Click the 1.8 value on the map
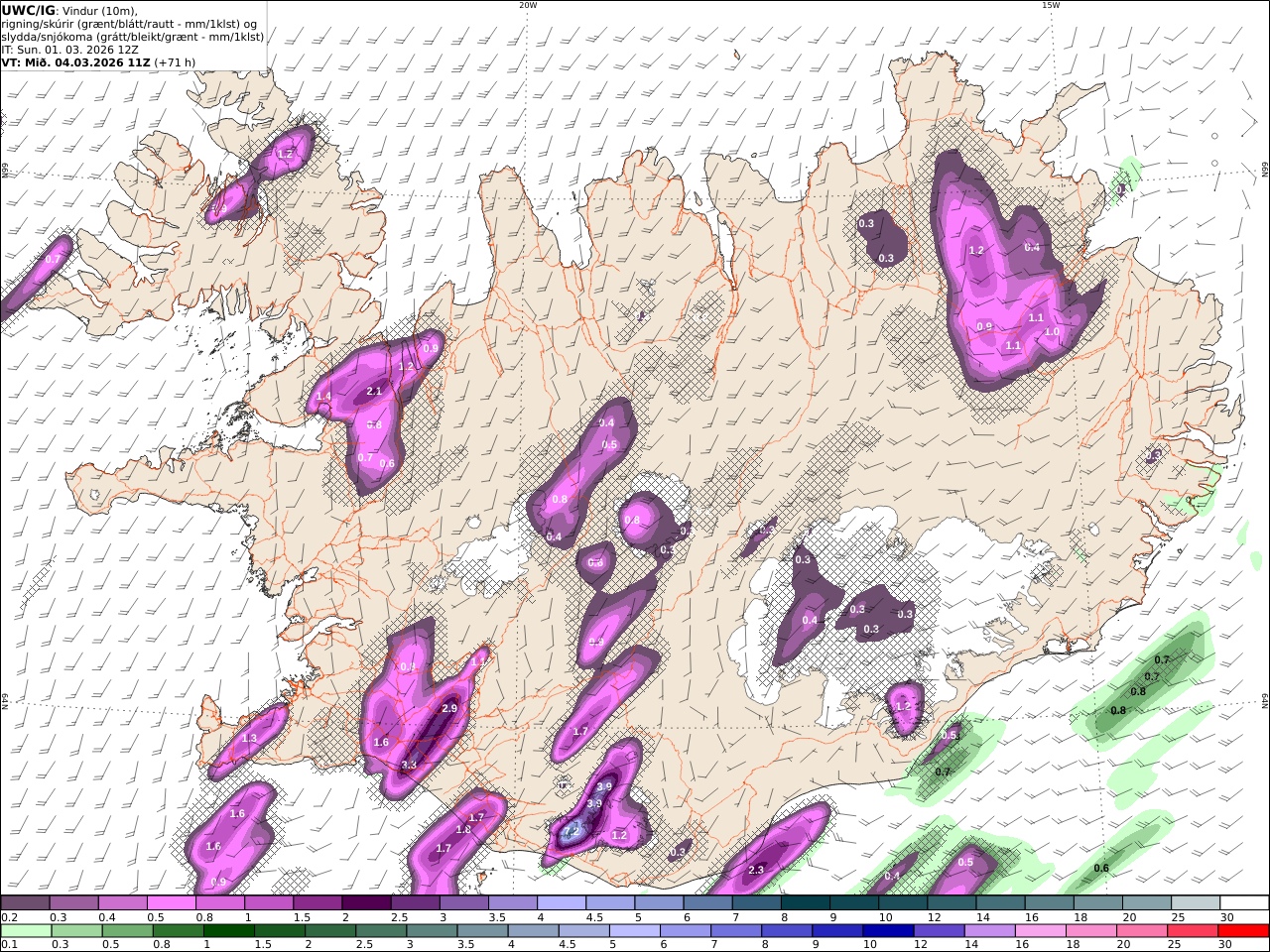This screenshot has height=952, width=1270. point(463,830)
